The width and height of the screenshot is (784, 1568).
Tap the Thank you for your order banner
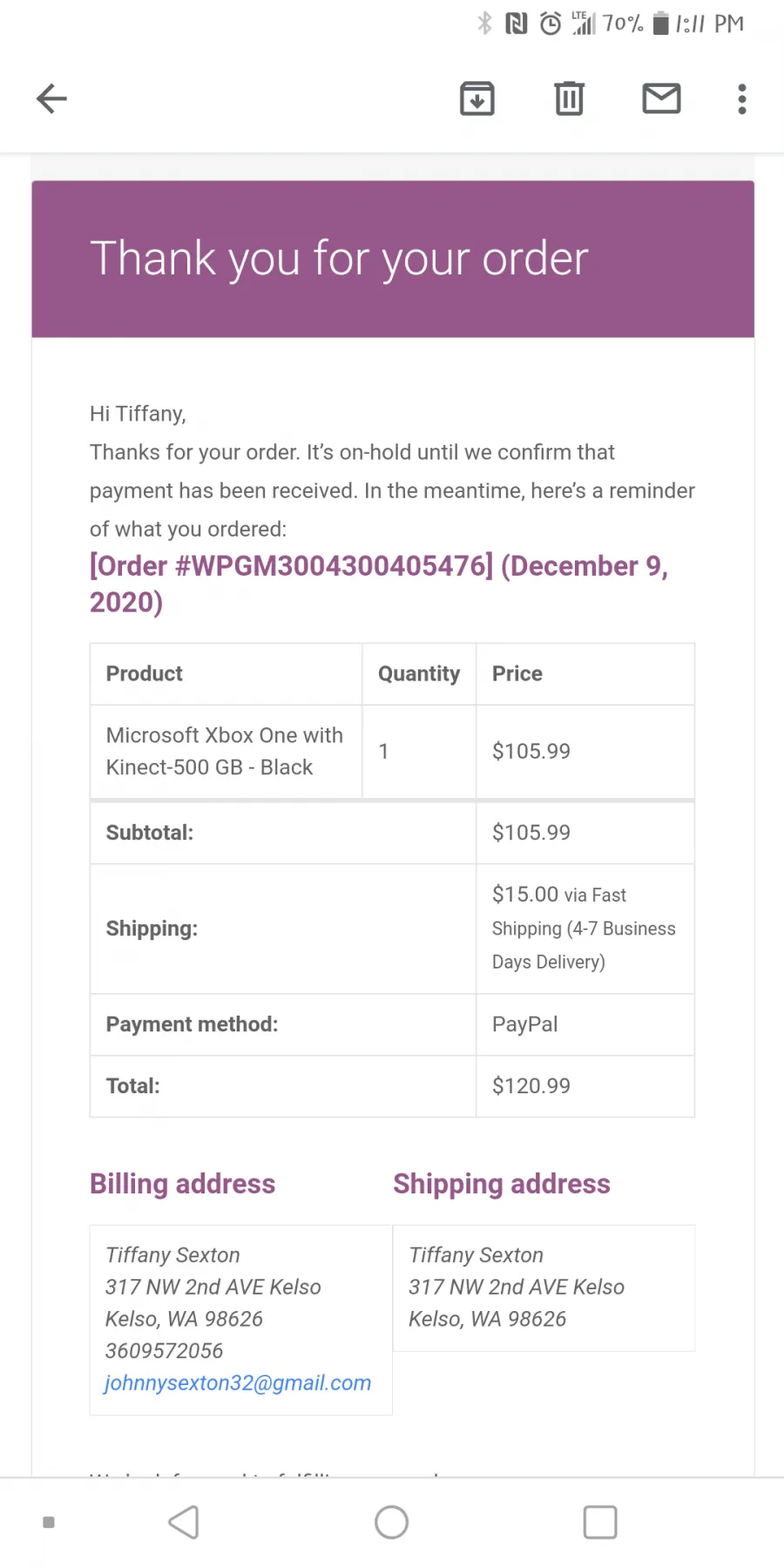(x=393, y=259)
